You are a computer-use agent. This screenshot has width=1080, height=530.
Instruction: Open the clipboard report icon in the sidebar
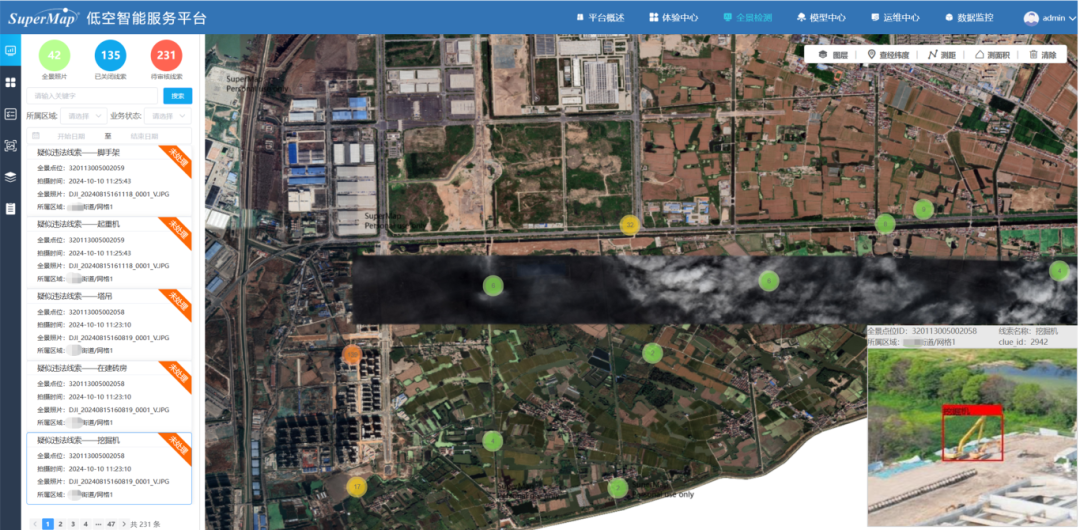pyautogui.click(x=10, y=208)
